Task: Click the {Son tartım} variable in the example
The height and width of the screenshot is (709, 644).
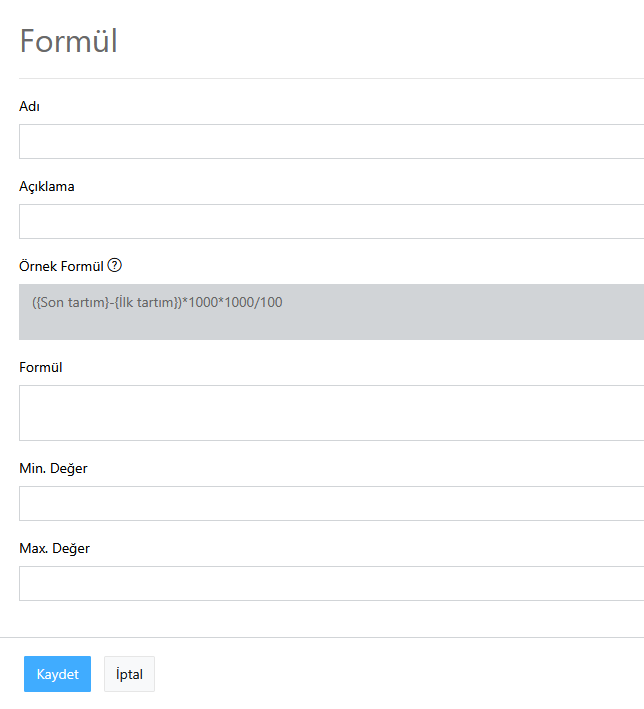Action: 72,302
